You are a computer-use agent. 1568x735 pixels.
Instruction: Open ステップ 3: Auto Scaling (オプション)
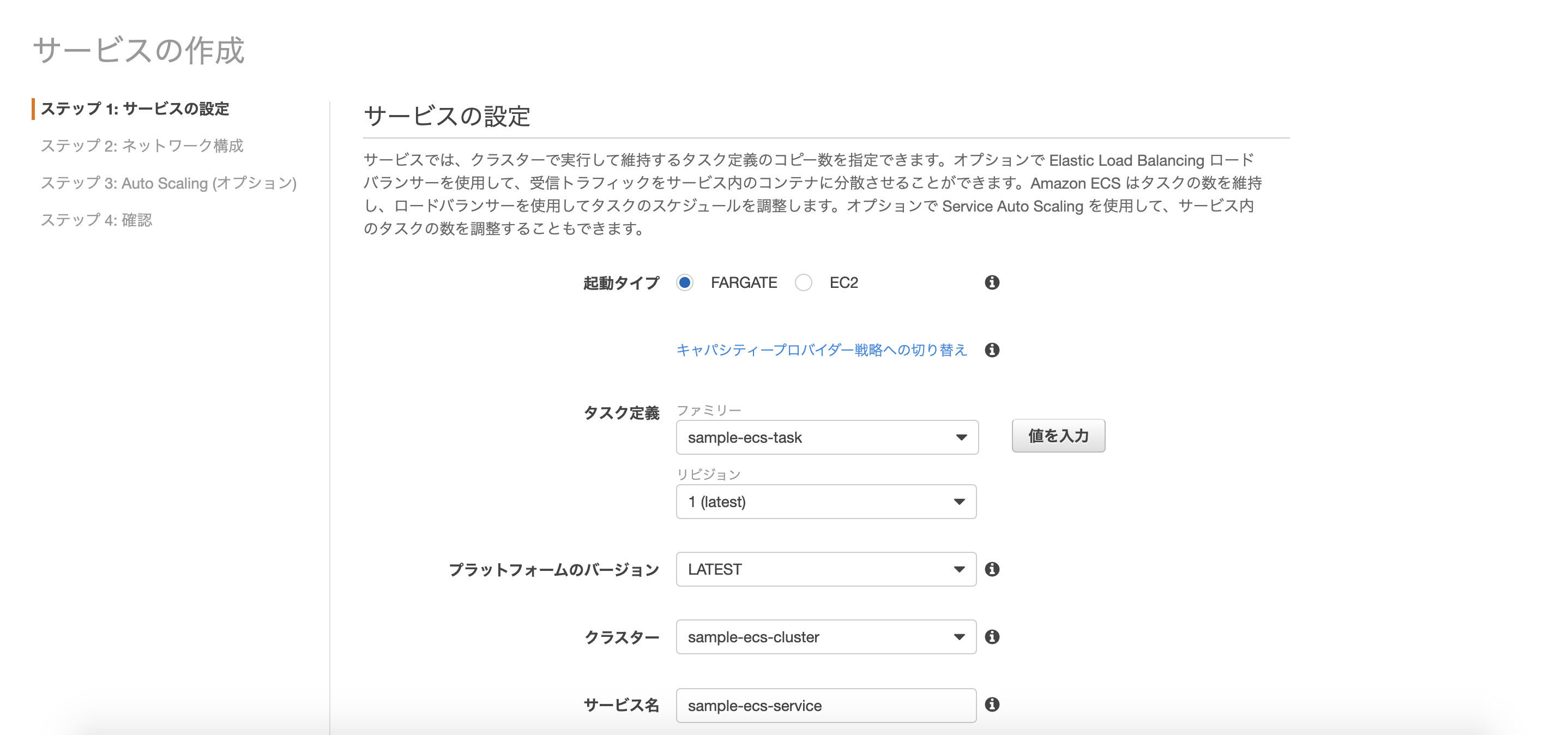pos(168,183)
